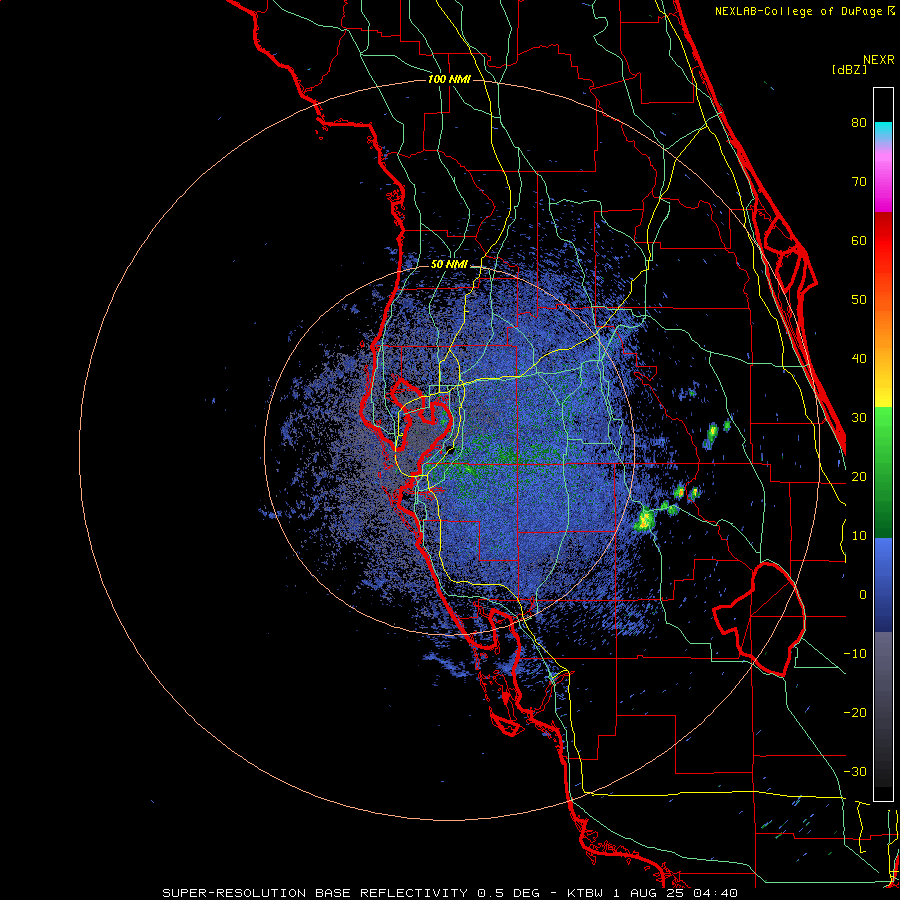Image resolution: width=900 pixels, height=900 pixels.
Task: Pick the cyan segment of the color bar
Action: point(883,131)
